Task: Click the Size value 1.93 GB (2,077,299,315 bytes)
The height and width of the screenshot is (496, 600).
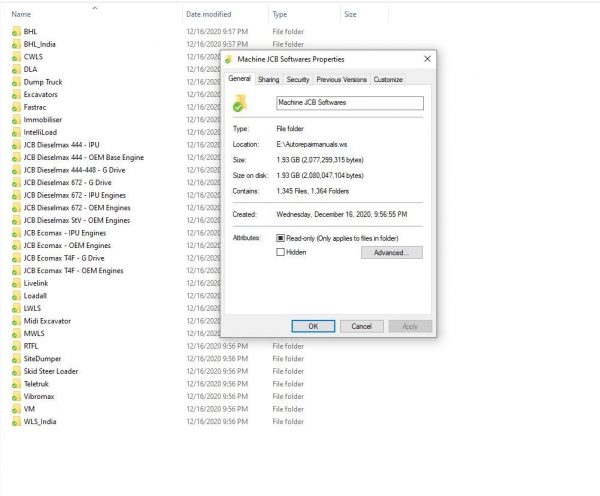Action: 320,160
